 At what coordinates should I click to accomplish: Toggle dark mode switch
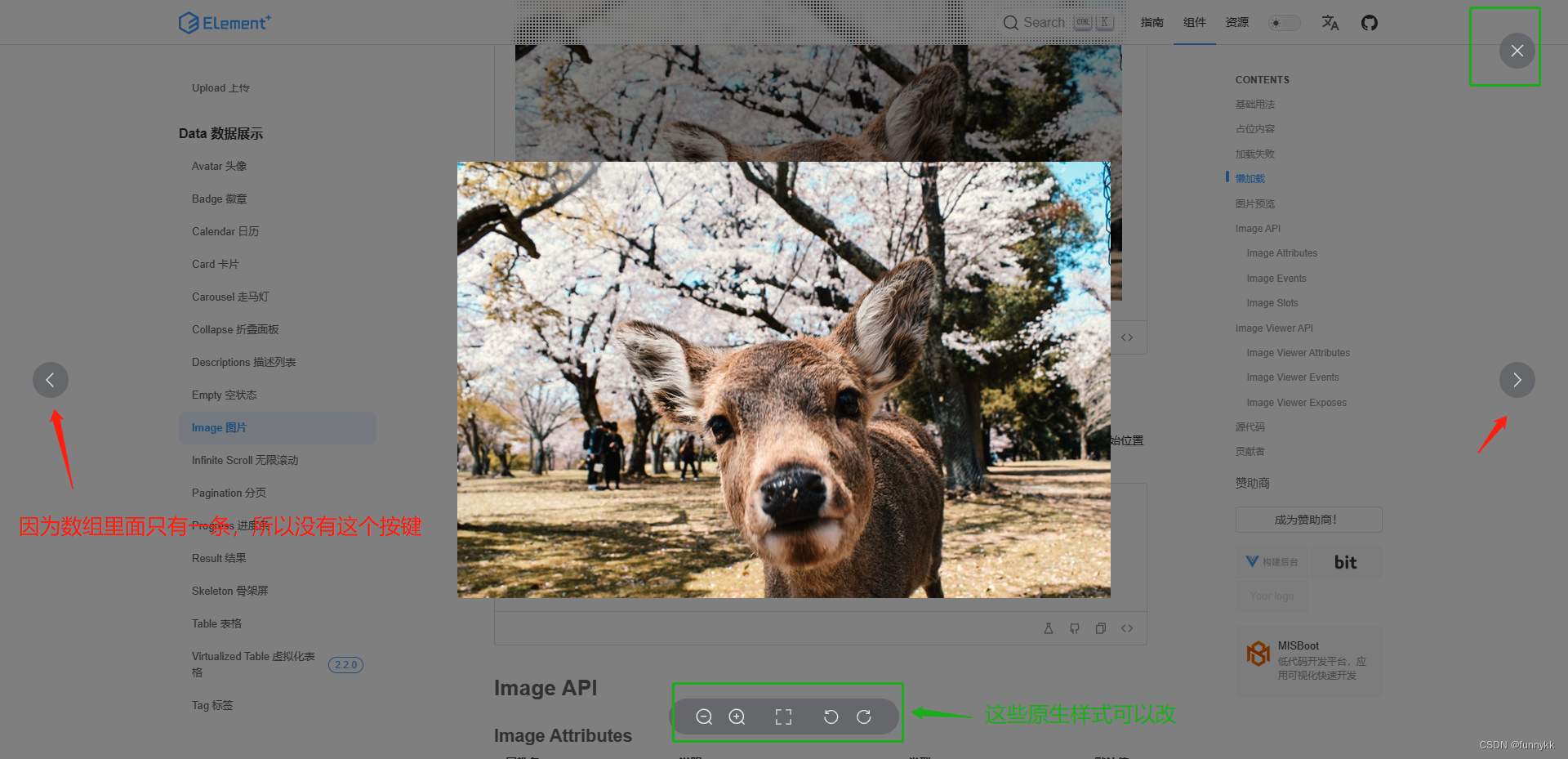[x=1284, y=23]
